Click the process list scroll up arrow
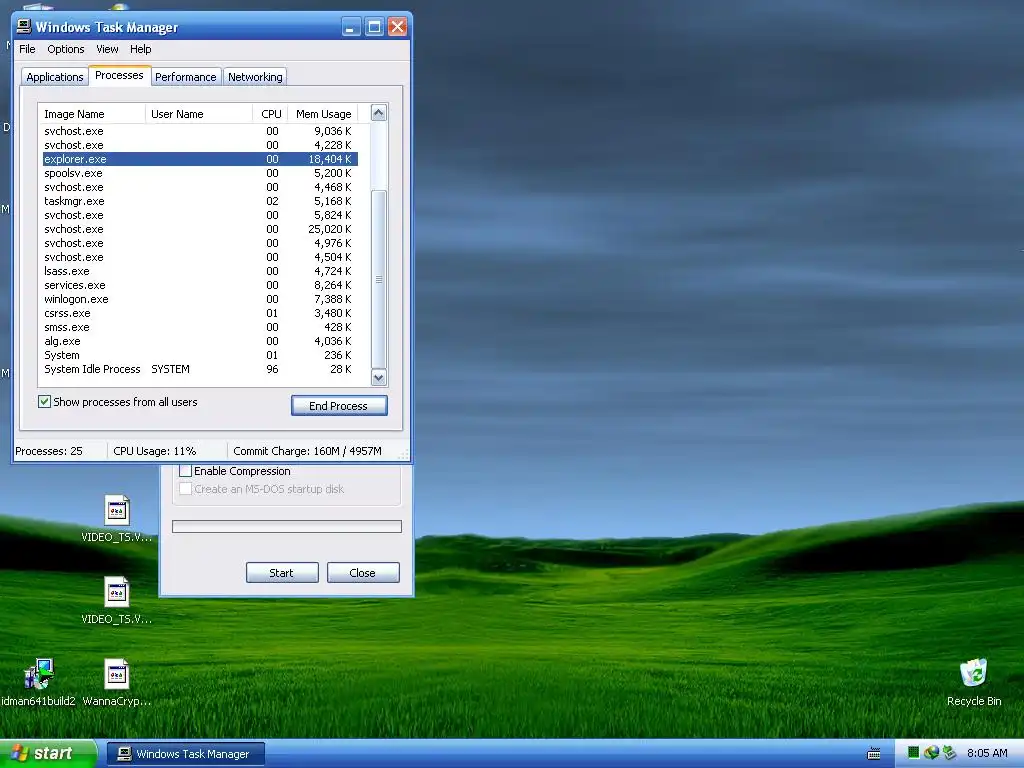 tap(379, 113)
